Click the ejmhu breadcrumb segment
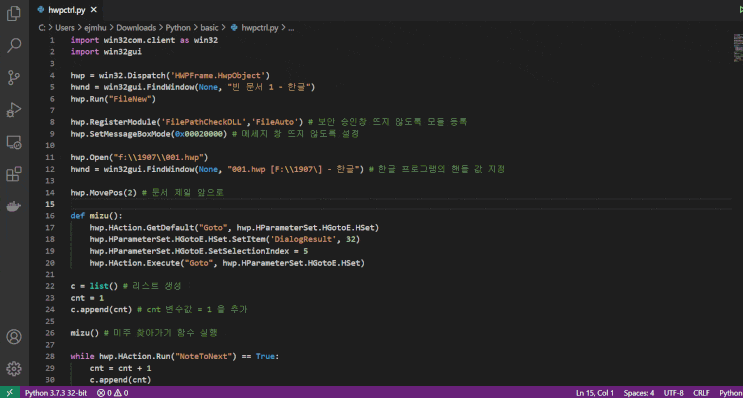Screen dimensions: 743x398 96,27
